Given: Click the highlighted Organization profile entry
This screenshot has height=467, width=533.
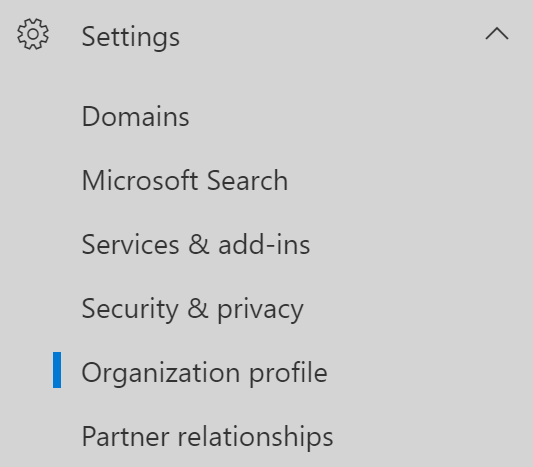Looking at the screenshot, I should (x=204, y=373).
